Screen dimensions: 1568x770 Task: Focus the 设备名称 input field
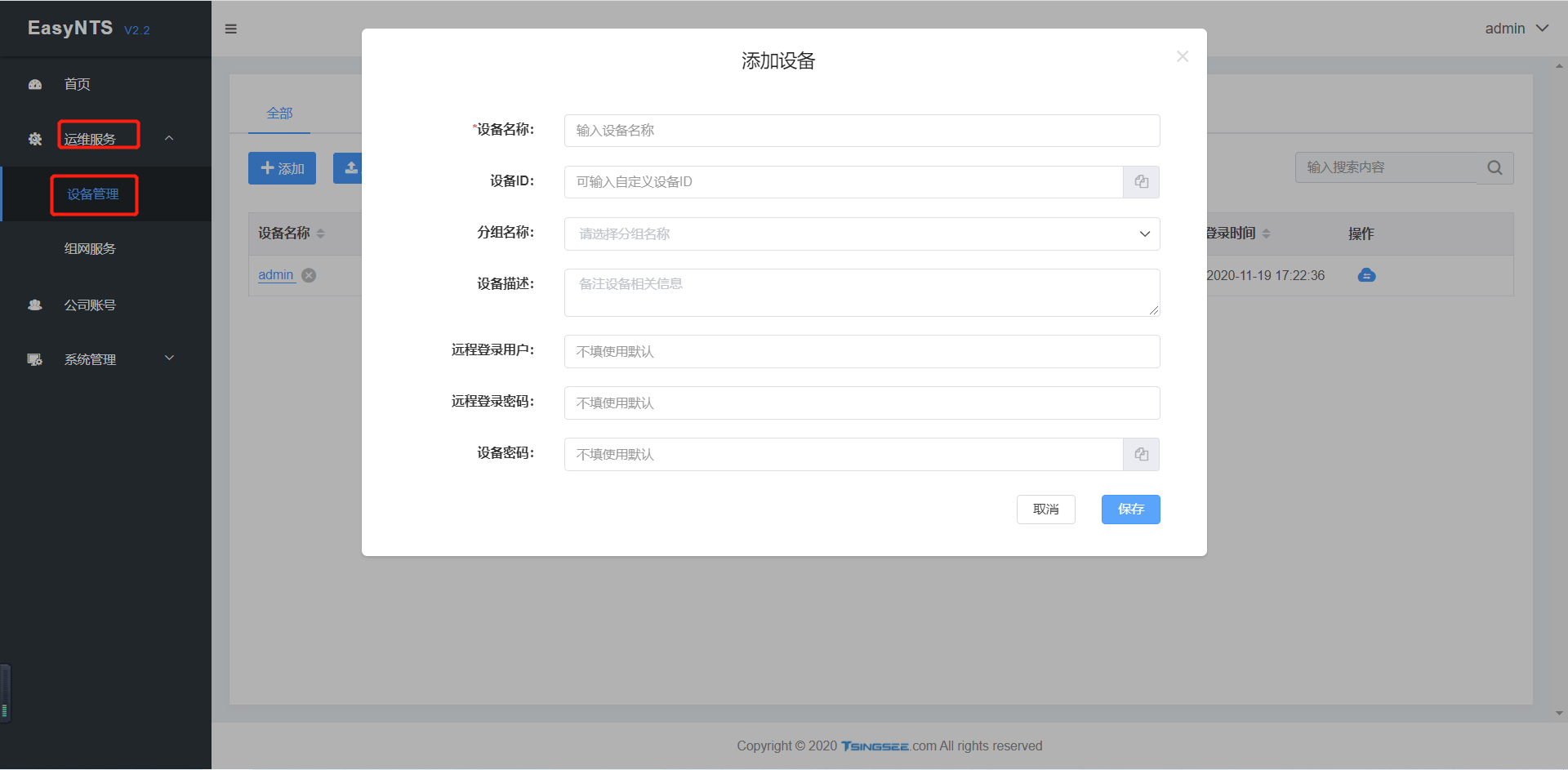pyautogui.click(x=862, y=131)
